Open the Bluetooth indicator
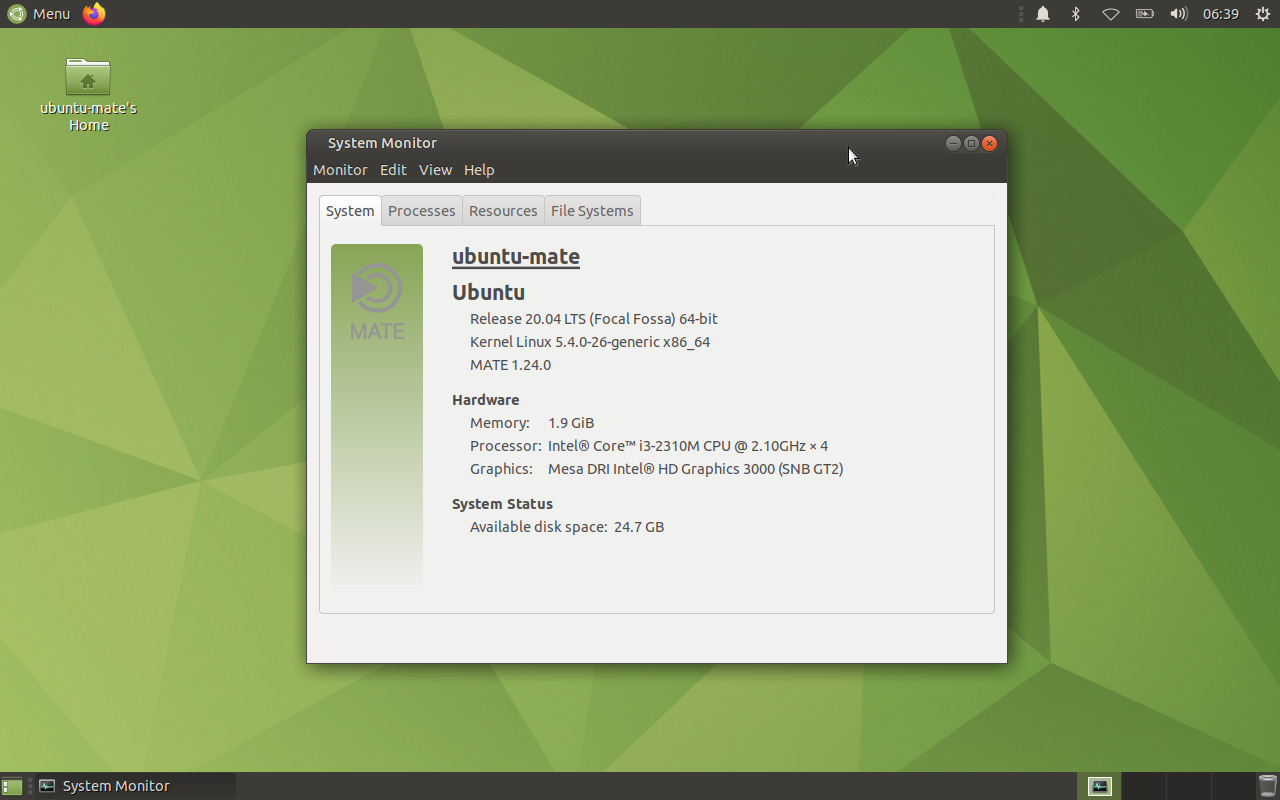 click(1076, 14)
